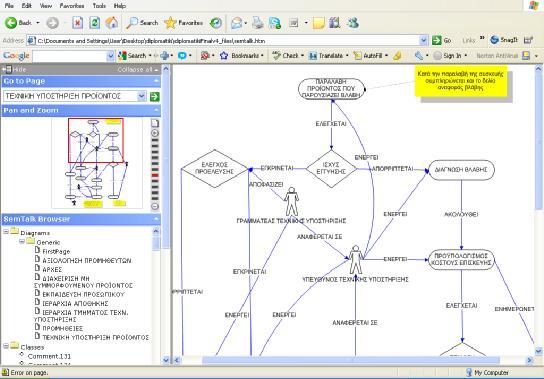Hide the left navigation panel
This screenshot has height=379, width=544.
(x=14, y=69)
